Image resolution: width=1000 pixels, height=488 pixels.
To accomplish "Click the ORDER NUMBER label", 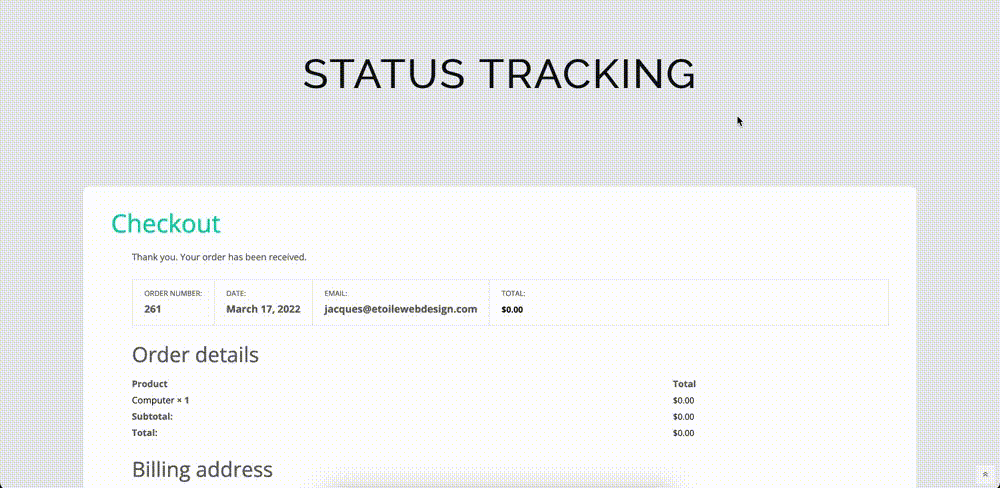I will click(173, 293).
